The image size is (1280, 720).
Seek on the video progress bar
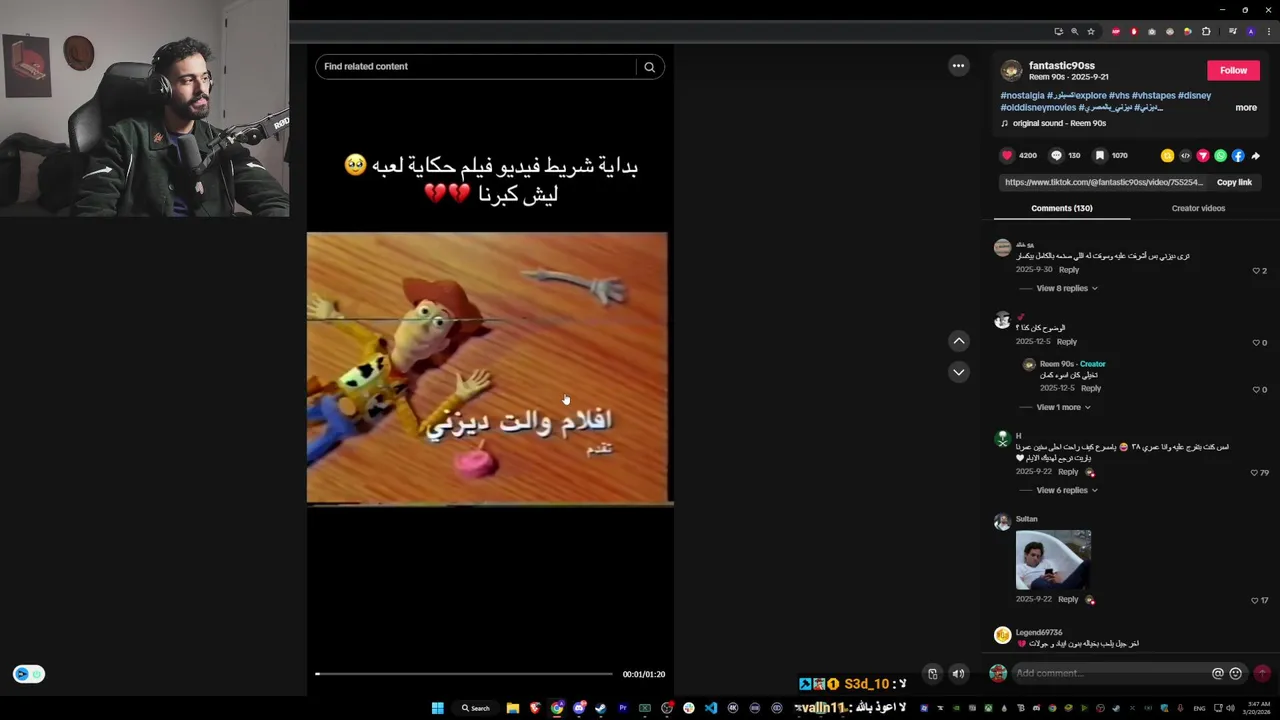pyautogui.click(x=464, y=674)
